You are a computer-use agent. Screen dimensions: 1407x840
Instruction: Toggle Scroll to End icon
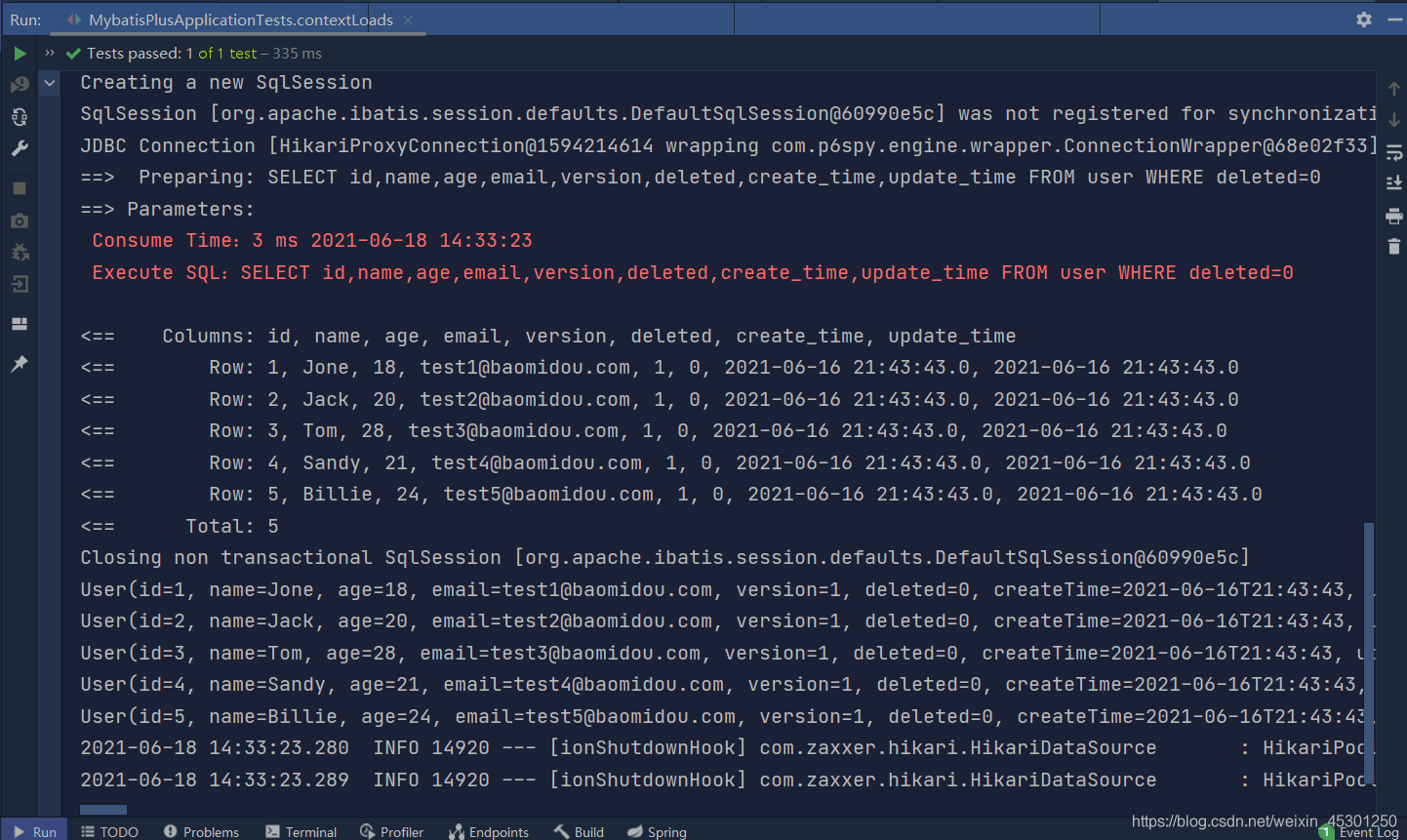1393,183
